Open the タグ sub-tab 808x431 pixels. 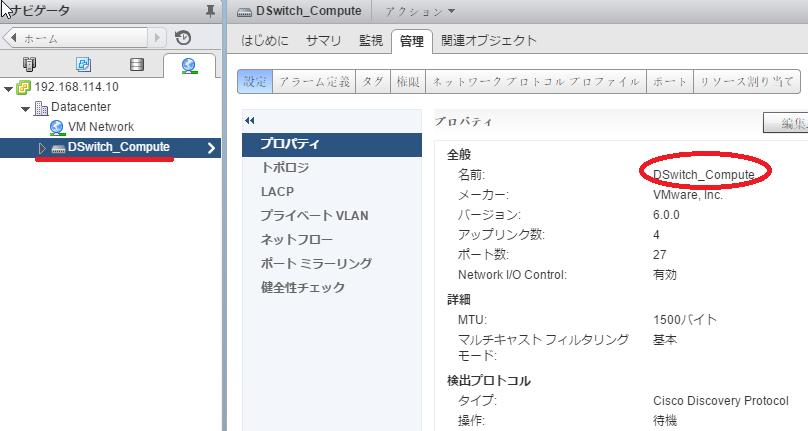point(373,81)
